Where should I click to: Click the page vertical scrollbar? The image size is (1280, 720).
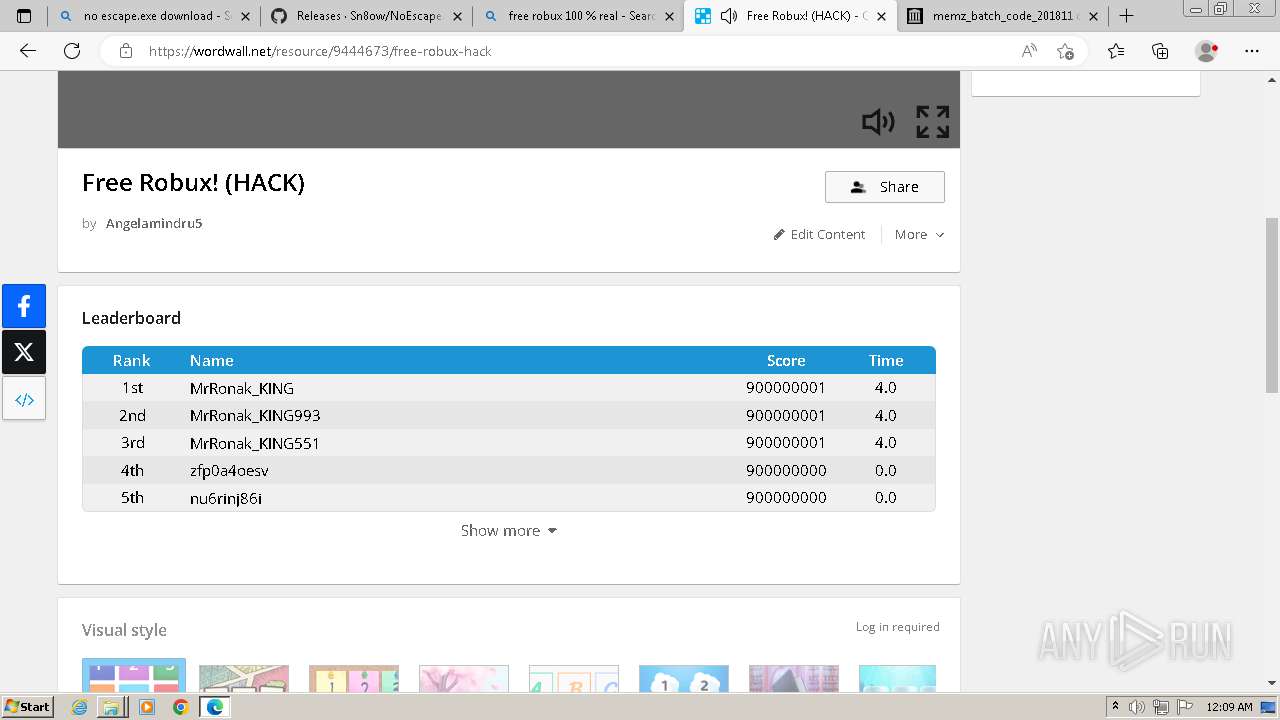point(1271,305)
